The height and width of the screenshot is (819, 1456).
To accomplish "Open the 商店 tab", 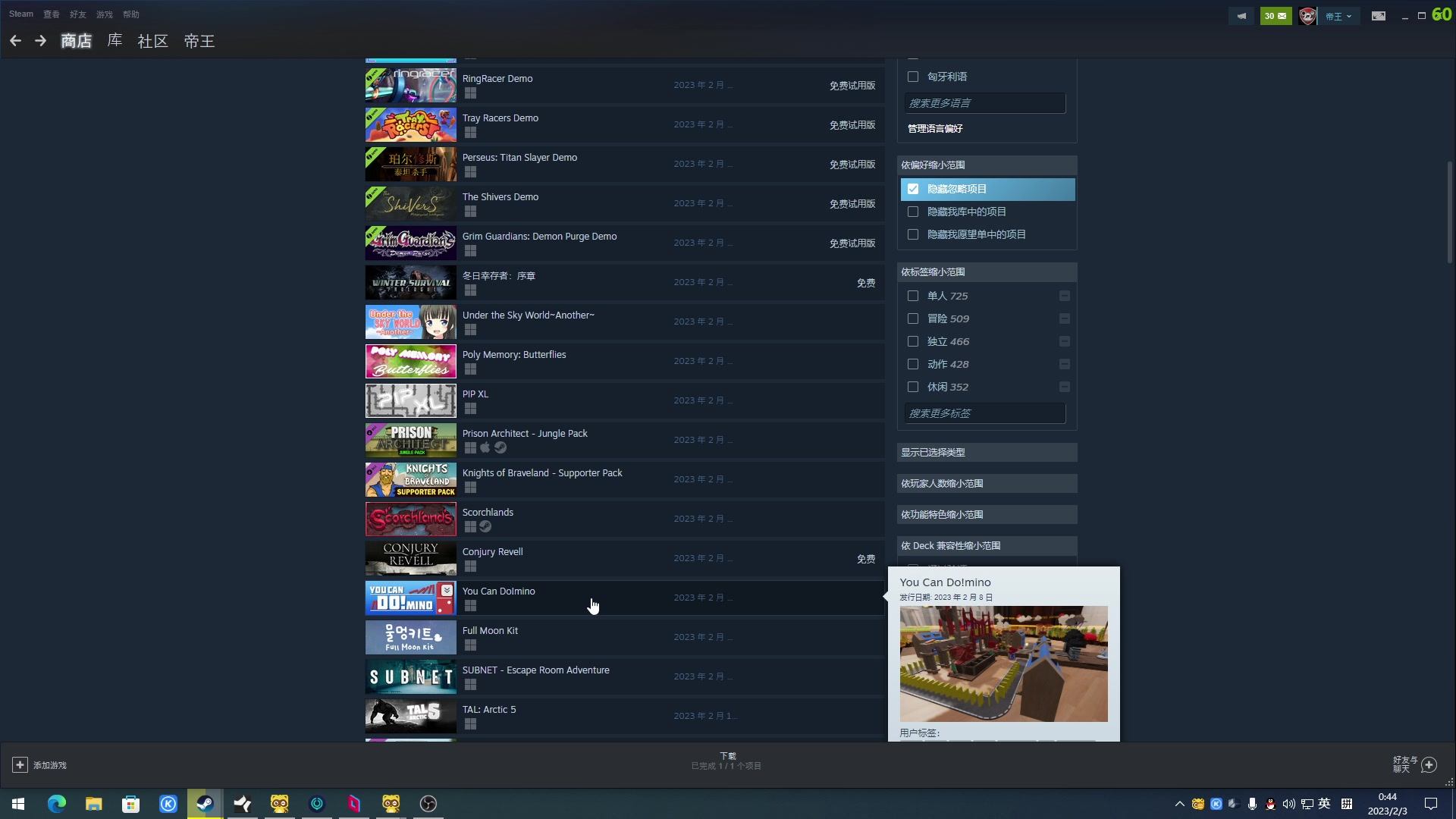I will tap(76, 41).
